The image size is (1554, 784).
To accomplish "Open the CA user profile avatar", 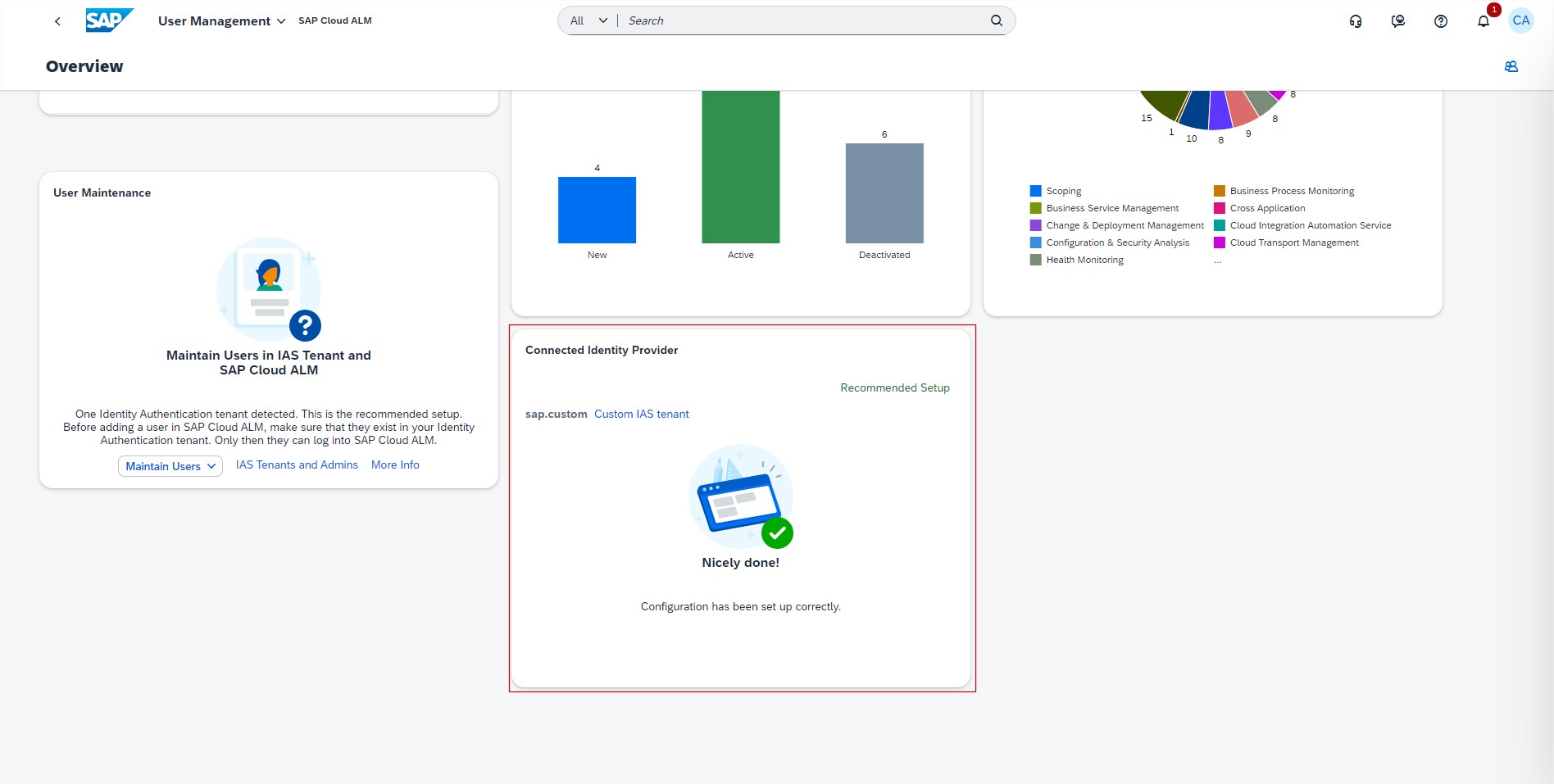I will [1521, 21].
